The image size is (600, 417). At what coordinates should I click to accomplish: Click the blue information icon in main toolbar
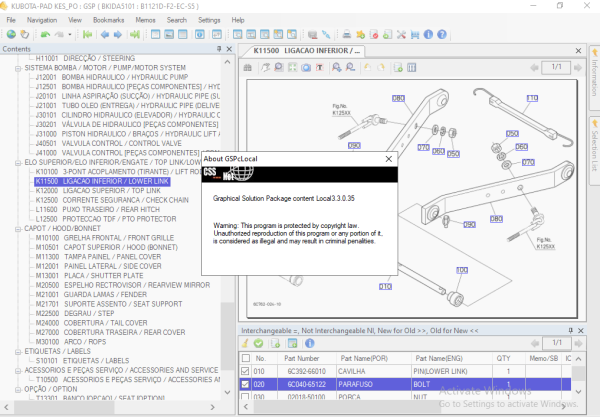(428, 34)
